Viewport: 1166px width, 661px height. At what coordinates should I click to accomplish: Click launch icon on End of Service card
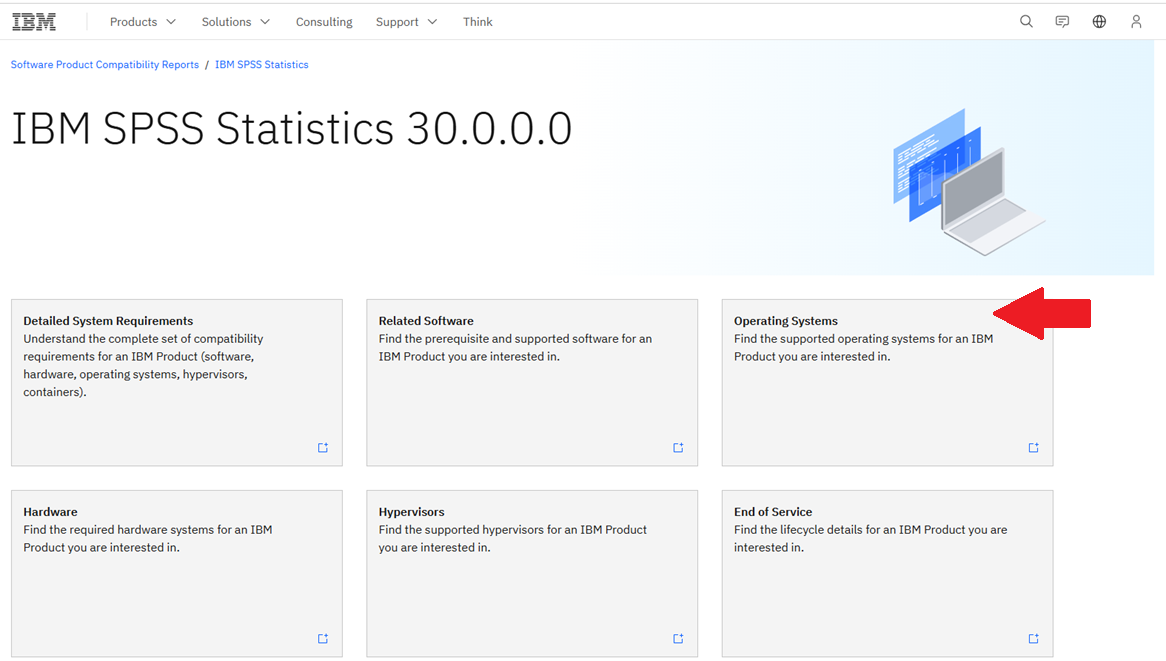pos(1034,639)
